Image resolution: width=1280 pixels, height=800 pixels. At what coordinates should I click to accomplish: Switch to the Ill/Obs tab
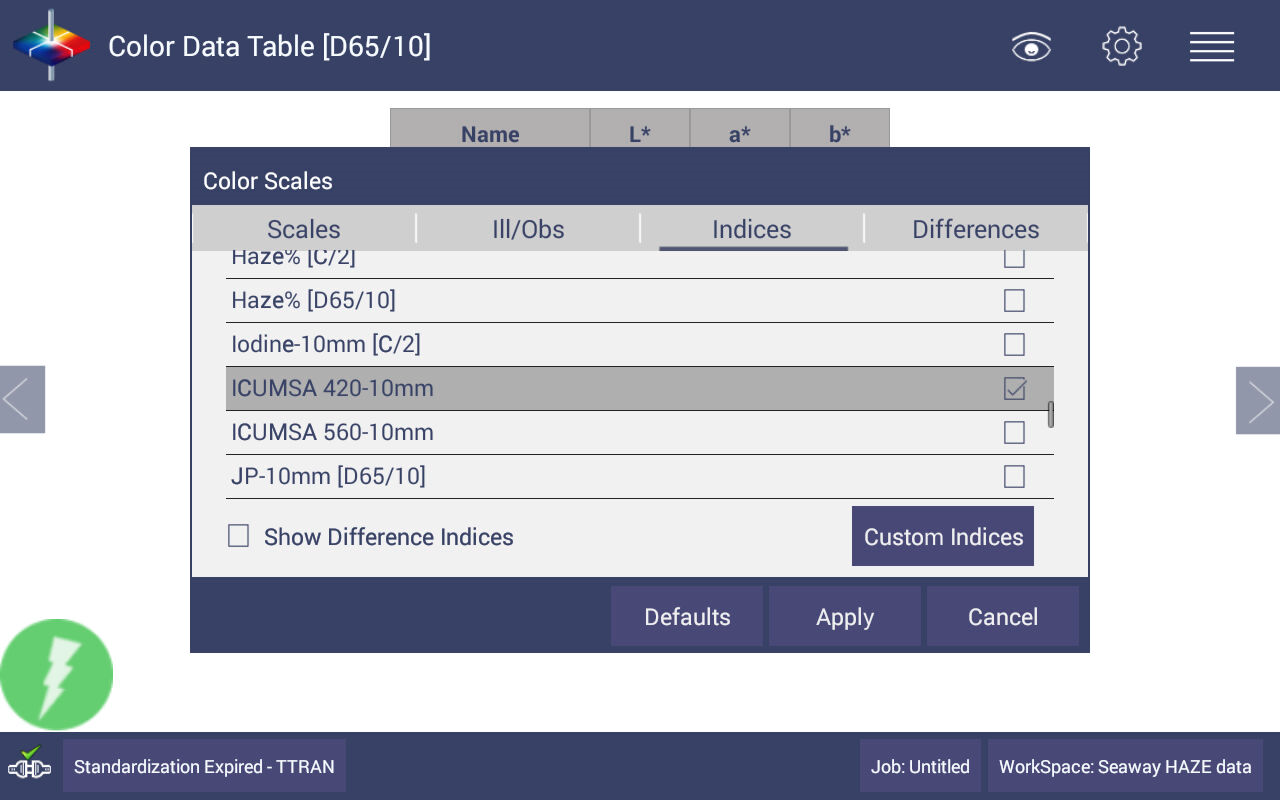(528, 230)
